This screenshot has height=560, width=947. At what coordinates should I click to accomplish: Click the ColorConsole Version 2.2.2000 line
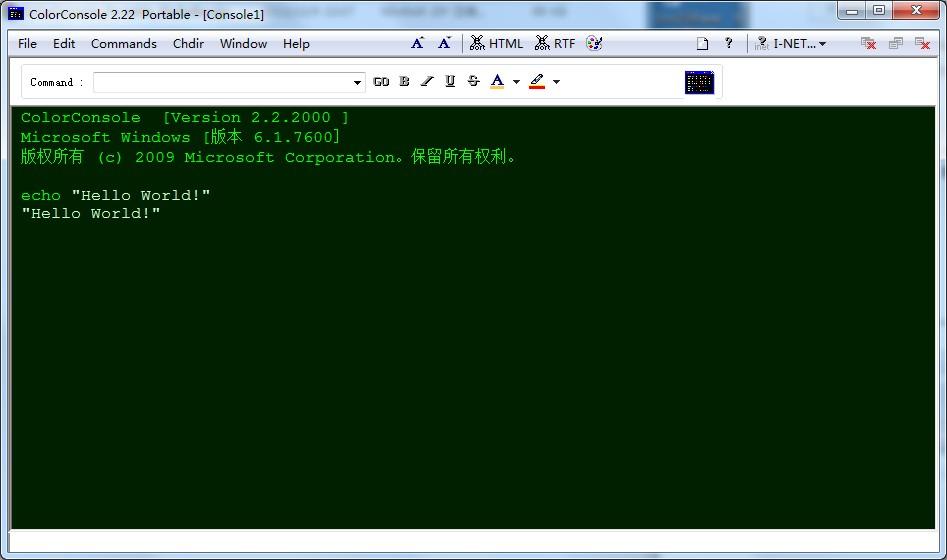tap(185, 117)
